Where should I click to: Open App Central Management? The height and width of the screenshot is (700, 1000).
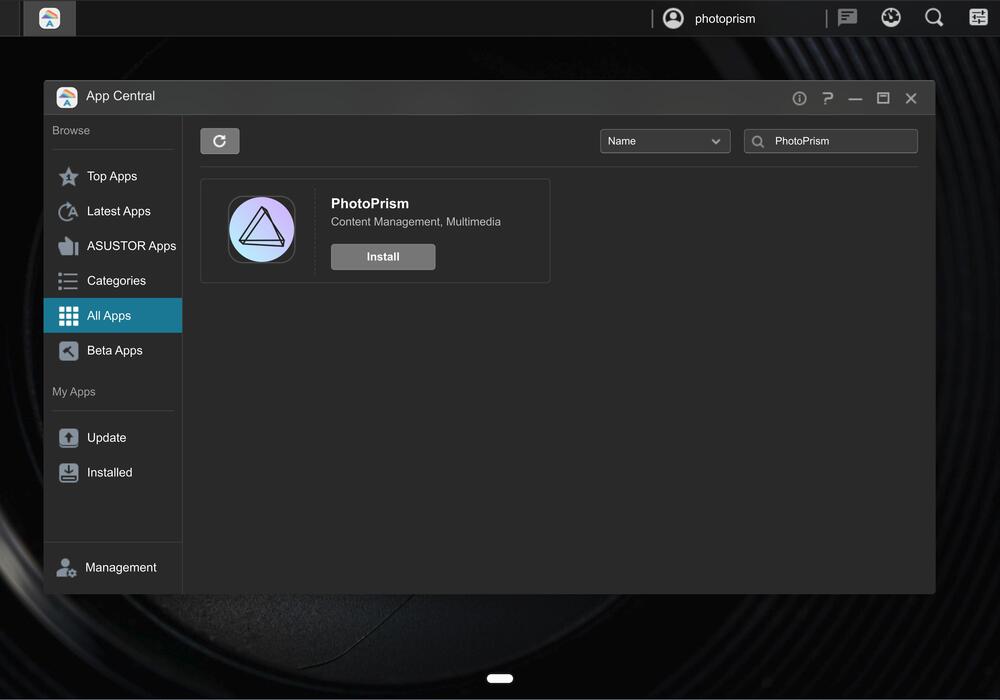(x=120, y=567)
